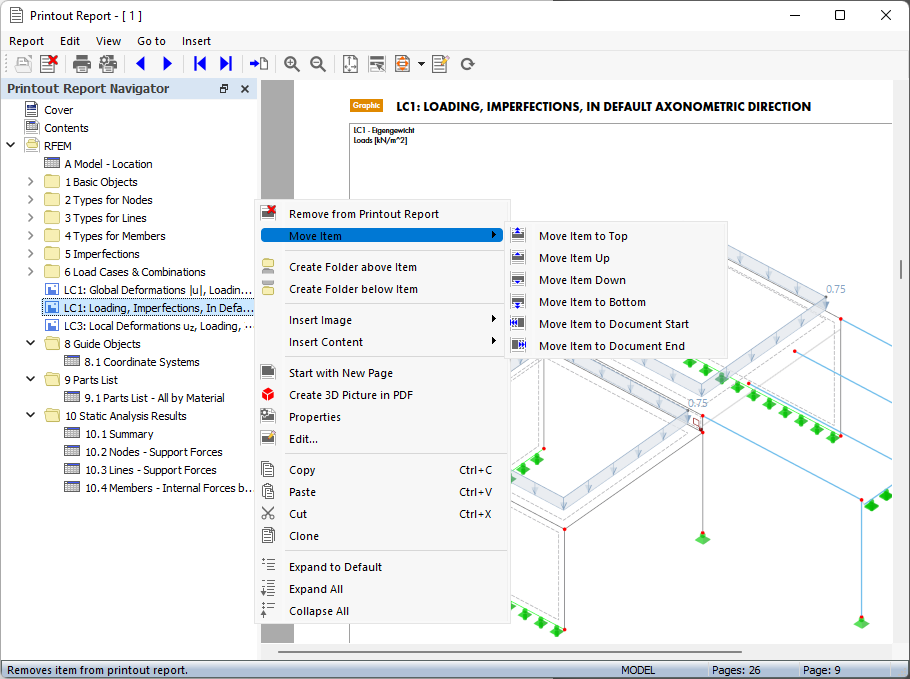Viewport: 910px width, 679px height.
Task: Collapse 10 Static Analysis Results folder
Action: (x=31, y=416)
